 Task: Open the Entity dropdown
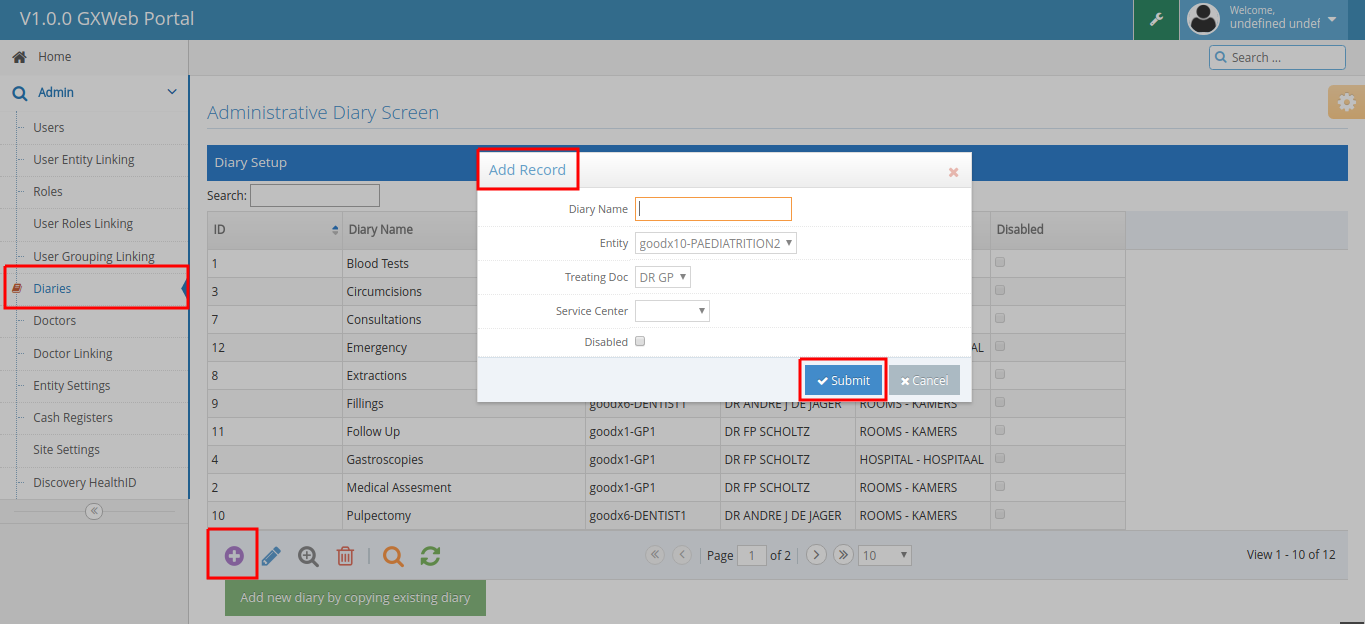(x=716, y=243)
